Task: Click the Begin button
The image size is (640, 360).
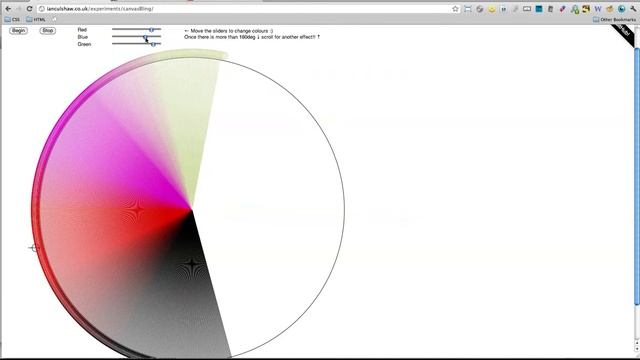Action: tap(18, 31)
